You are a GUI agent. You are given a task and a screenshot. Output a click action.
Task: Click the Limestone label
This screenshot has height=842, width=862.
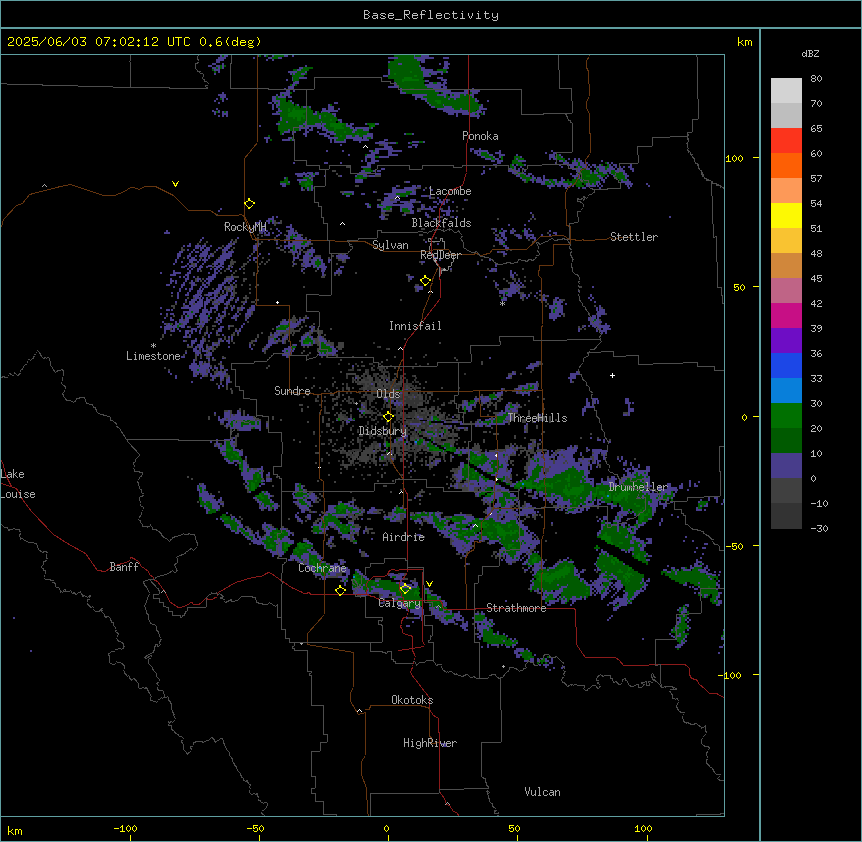[x=153, y=356]
